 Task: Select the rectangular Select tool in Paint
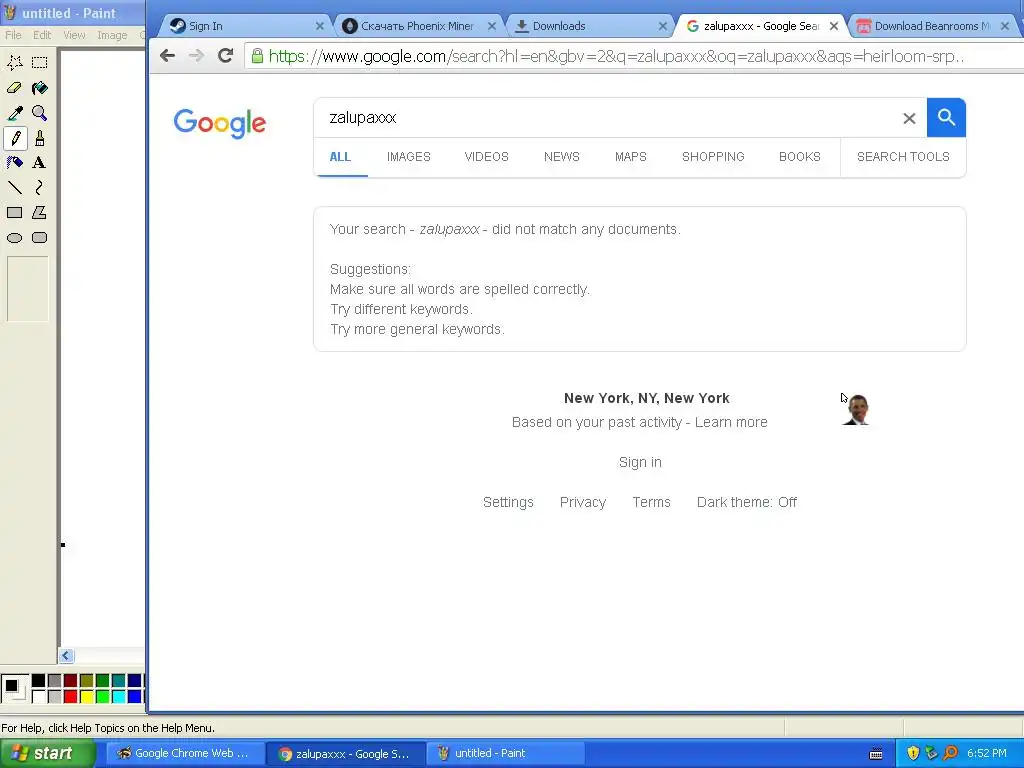(x=39, y=63)
